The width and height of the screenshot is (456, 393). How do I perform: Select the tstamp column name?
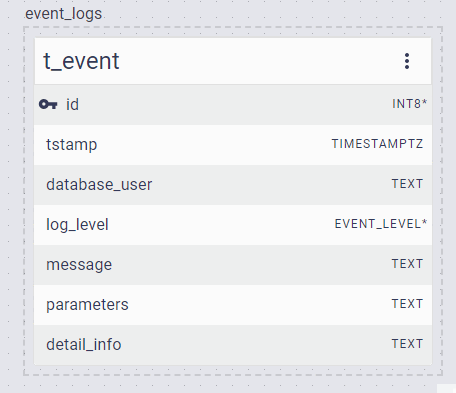72,145
